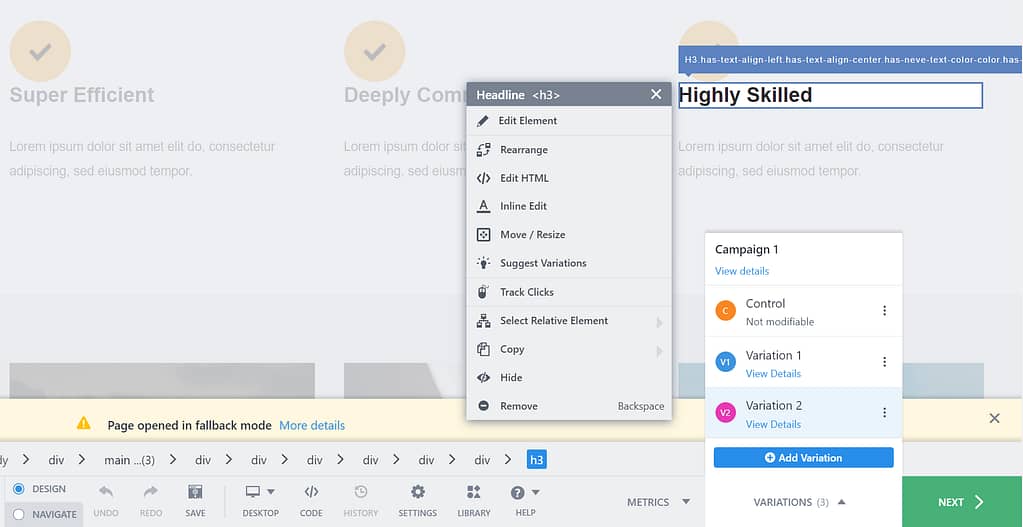Screen dimensions: 1023x527
Task: Click the Control variation name
Action: coord(765,303)
